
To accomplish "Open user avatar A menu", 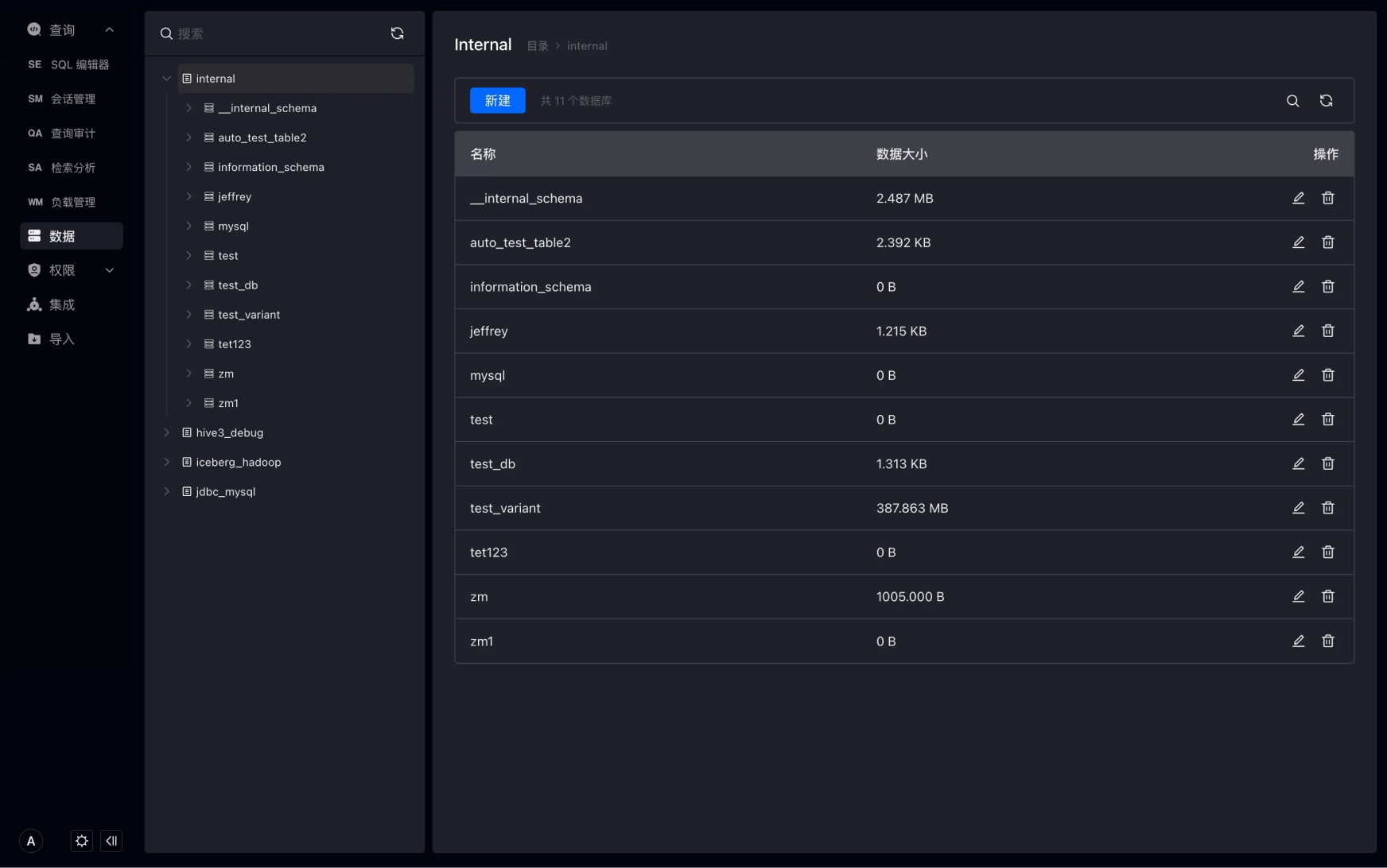I will pyautogui.click(x=31, y=841).
